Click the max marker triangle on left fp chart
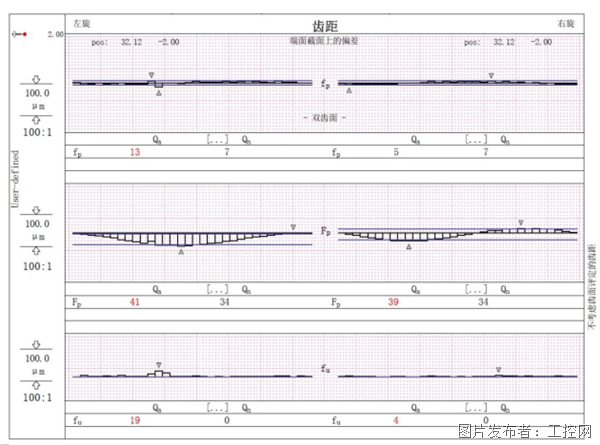The width and height of the screenshot is (600, 445). [x=151, y=75]
